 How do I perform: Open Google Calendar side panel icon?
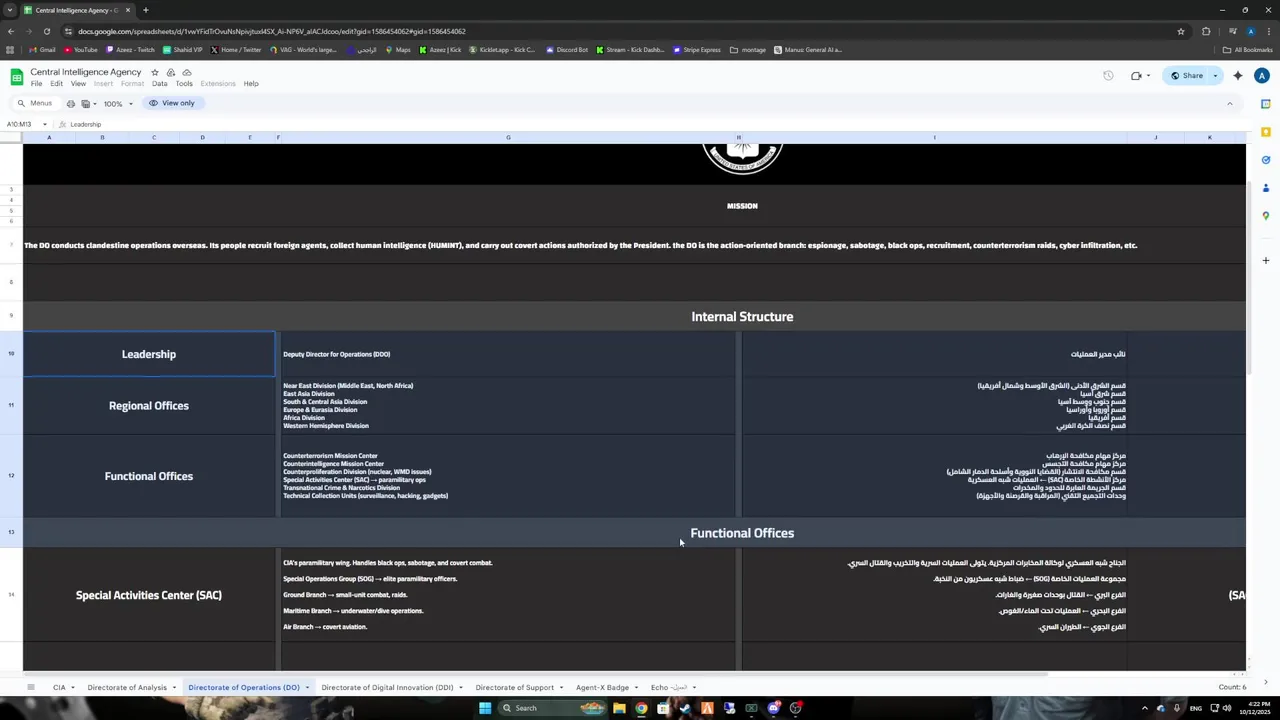(x=1265, y=104)
